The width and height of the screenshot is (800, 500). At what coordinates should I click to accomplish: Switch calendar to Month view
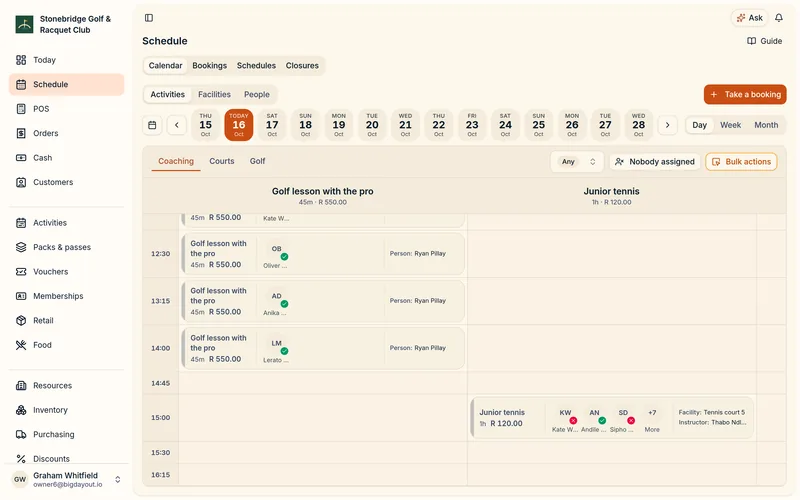tap(766, 125)
